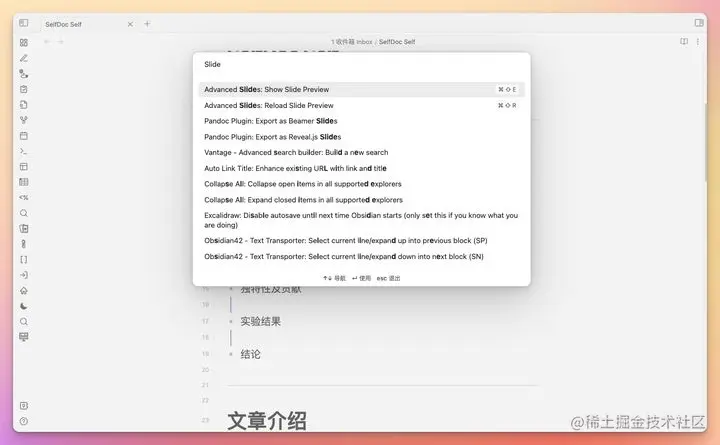
Task: Open the help question mark icon
Action: pos(24,421)
